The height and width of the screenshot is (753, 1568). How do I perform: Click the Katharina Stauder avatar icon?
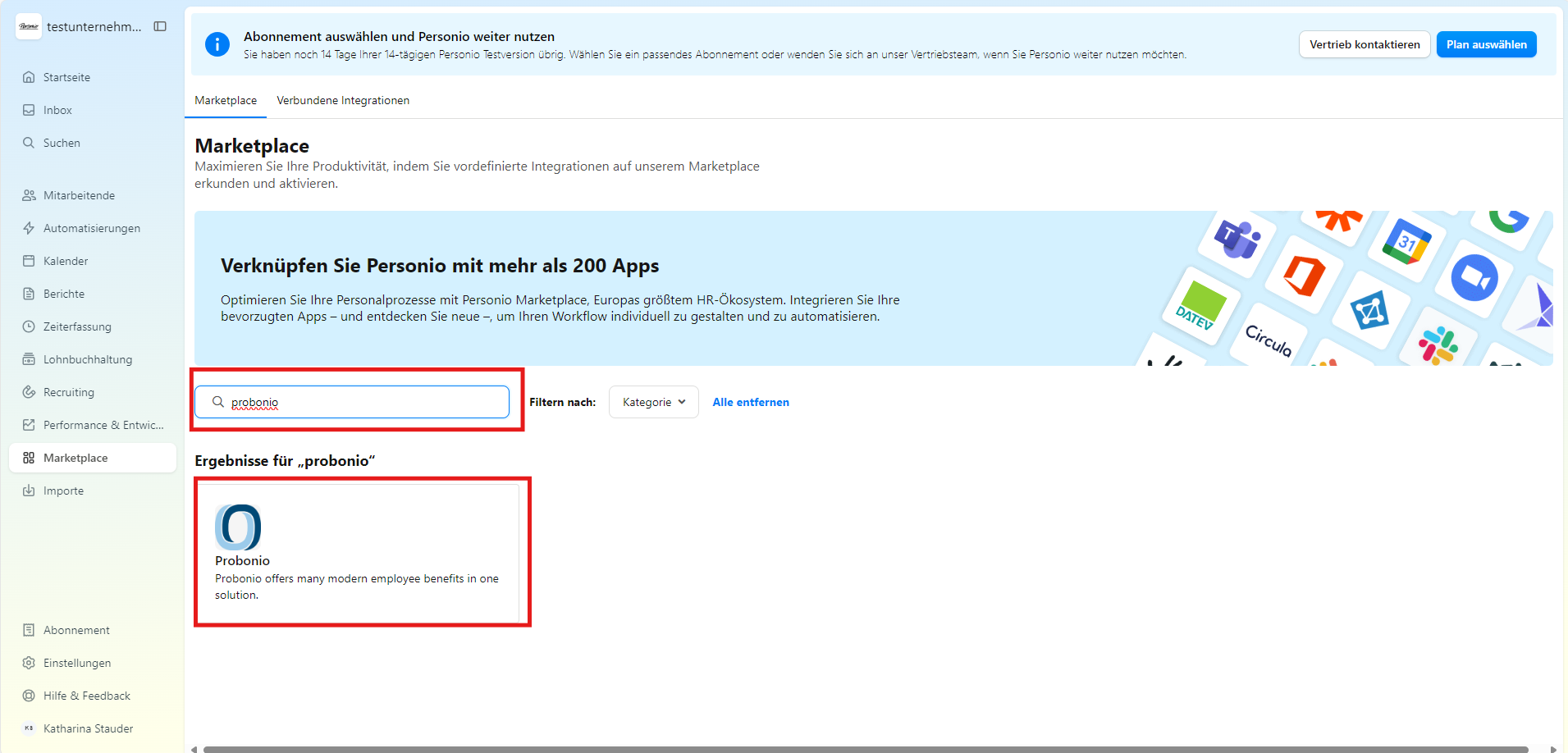point(29,728)
